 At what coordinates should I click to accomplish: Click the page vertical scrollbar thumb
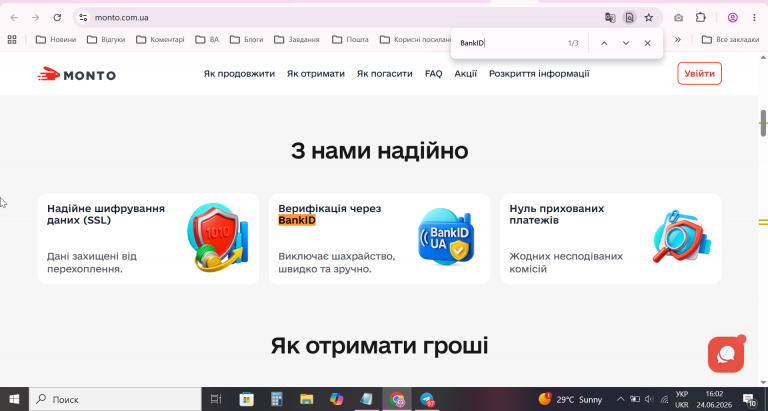(x=763, y=124)
